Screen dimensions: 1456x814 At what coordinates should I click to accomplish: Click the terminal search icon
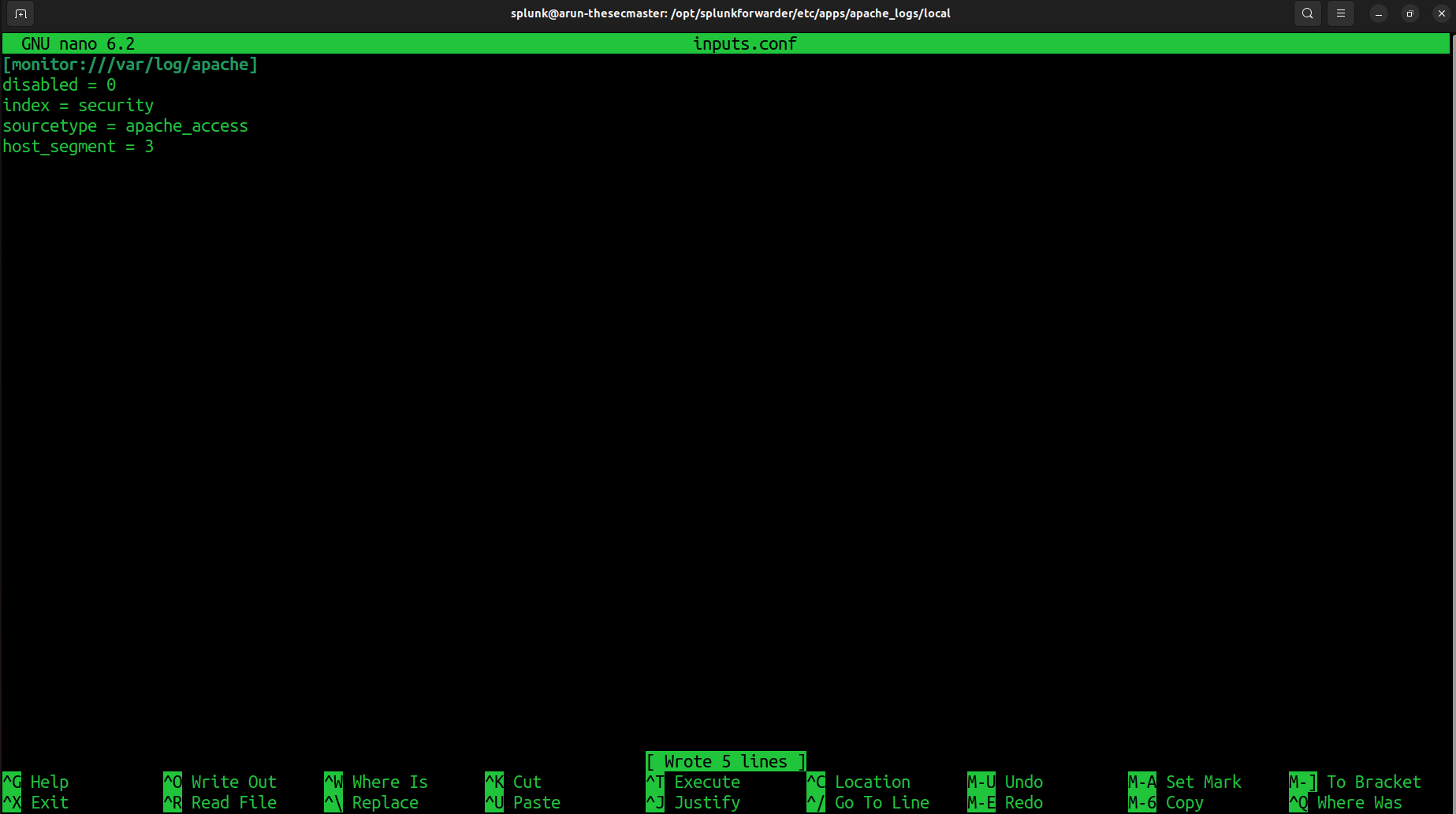pos(1308,13)
